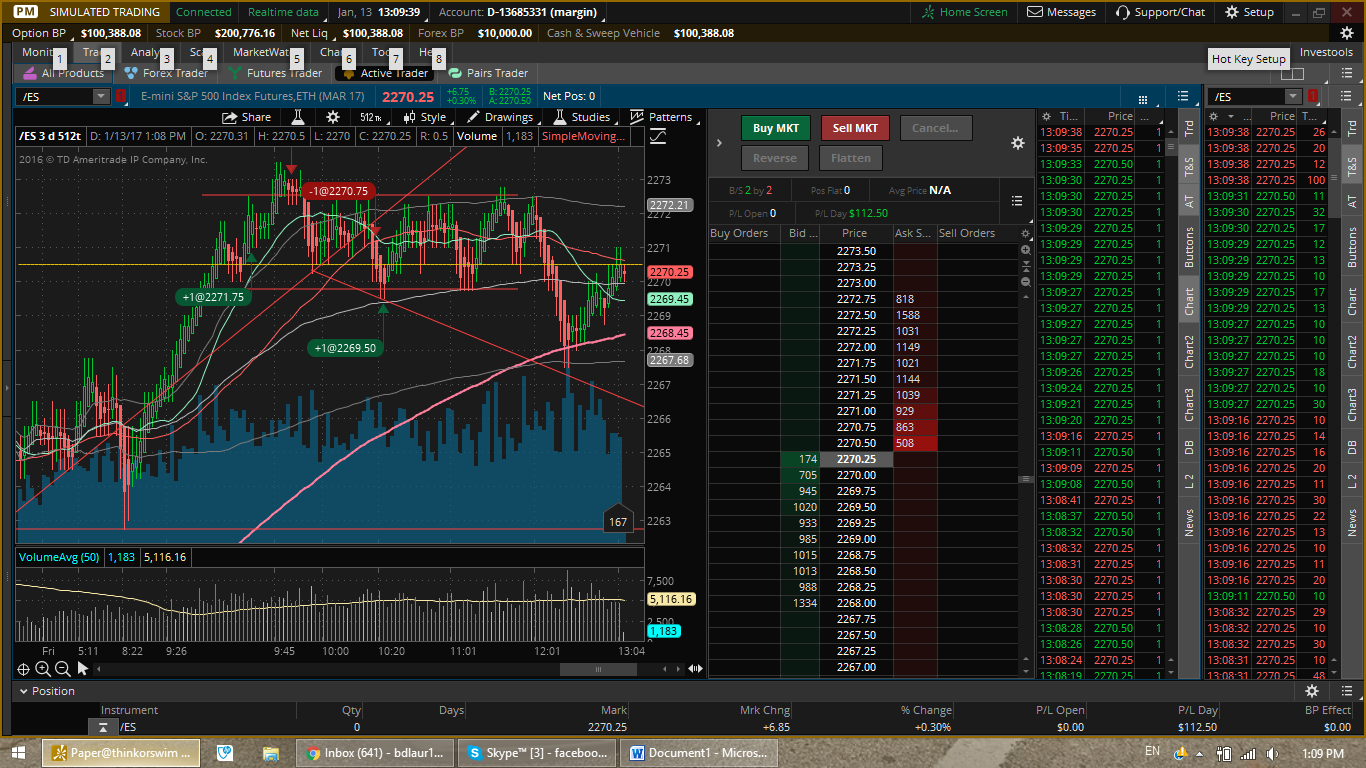The width and height of the screenshot is (1366, 768).
Task: Click the two-pane layout icon below Investools
Action: pos(1292,73)
